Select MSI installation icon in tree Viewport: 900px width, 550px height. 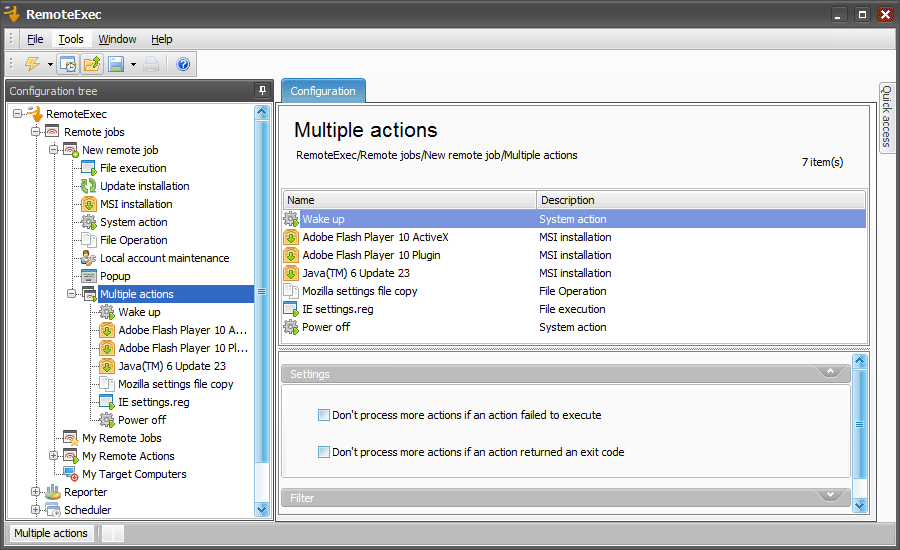(89, 204)
